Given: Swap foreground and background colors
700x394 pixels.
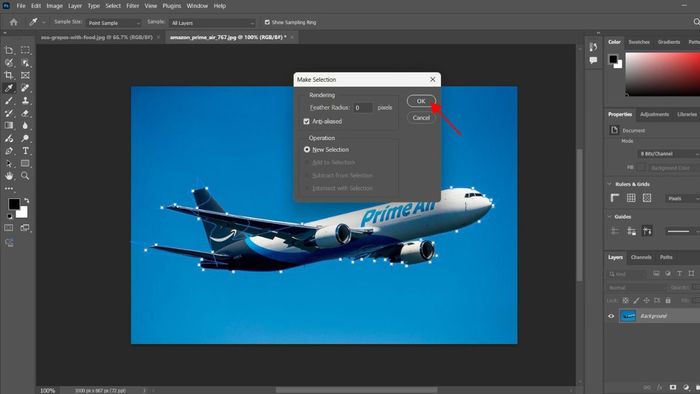Looking at the screenshot, I should pos(26,201).
